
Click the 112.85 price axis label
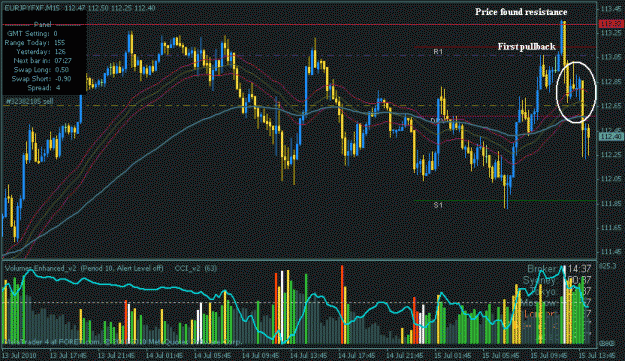(612, 82)
